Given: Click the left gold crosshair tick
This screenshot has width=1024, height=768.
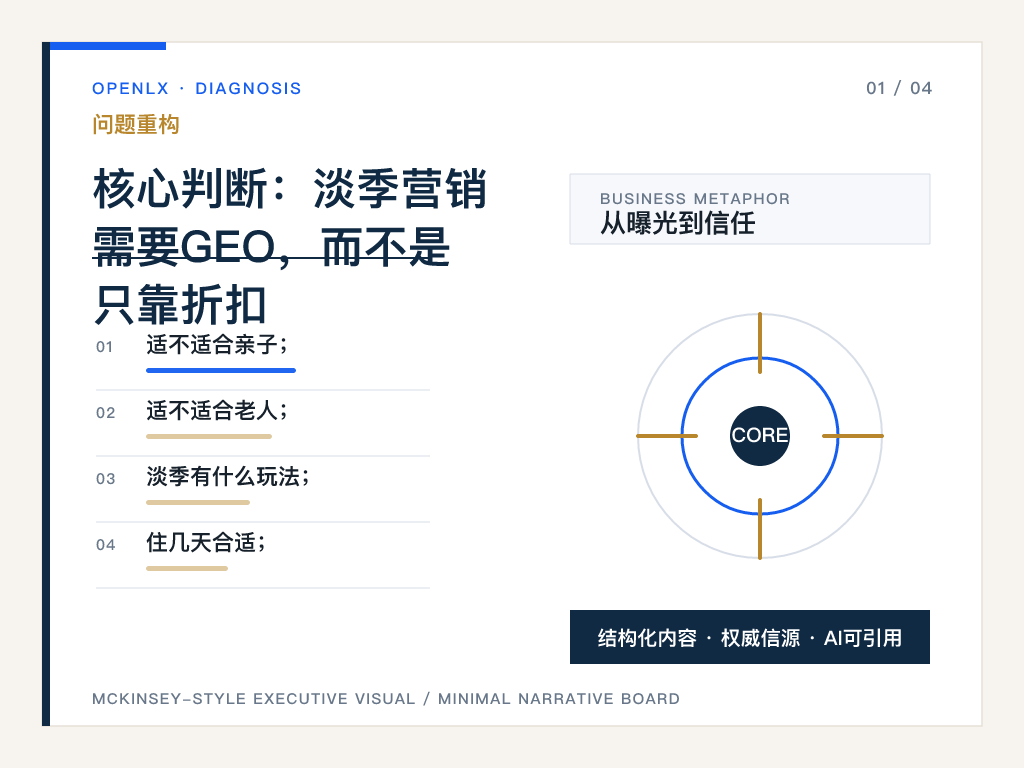Looking at the screenshot, I should tap(667, 436).
